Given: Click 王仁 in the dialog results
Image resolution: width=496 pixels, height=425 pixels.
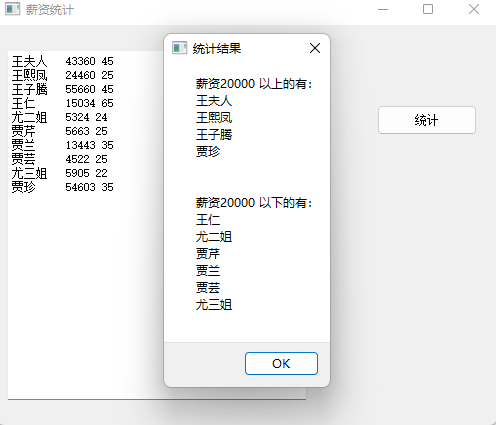Looking at the screenshot, I should pyautogui.click(x=208, y=220).
